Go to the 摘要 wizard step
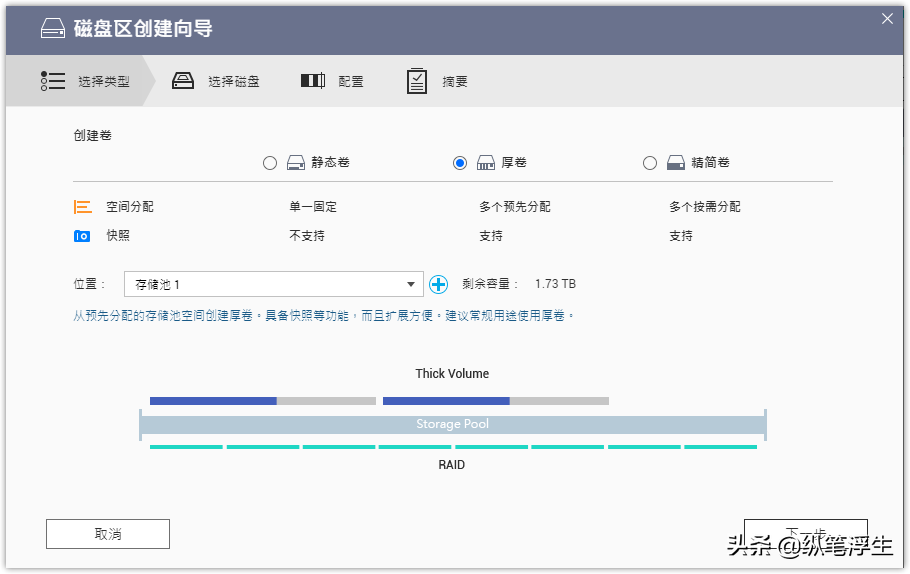Image resolution: width=910 pixels, height=574 pixels. pos(437,81)
